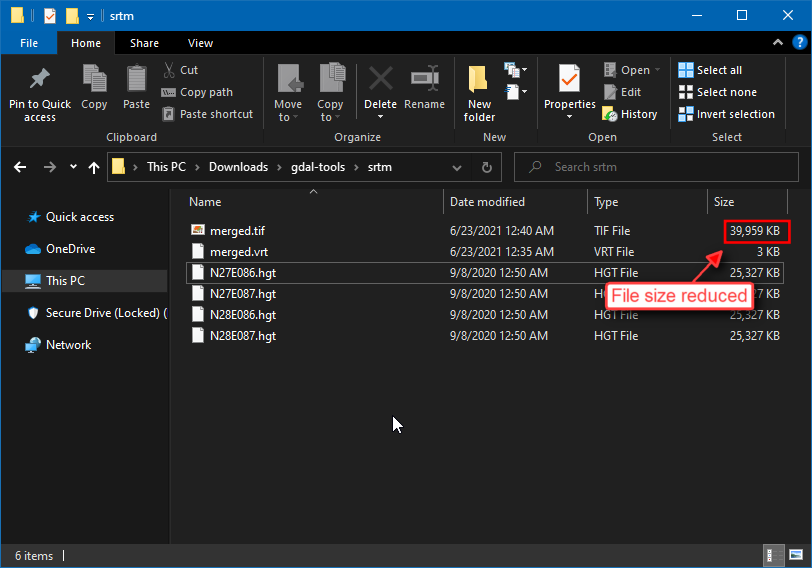Switch to details view in status bar
The width and height of the screenshot is (812, 568).
point(775,553)
